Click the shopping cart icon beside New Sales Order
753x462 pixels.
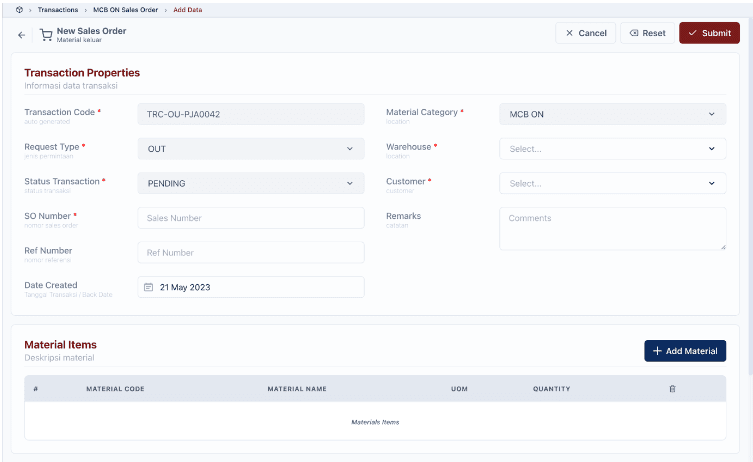click(x=46, y=35)
